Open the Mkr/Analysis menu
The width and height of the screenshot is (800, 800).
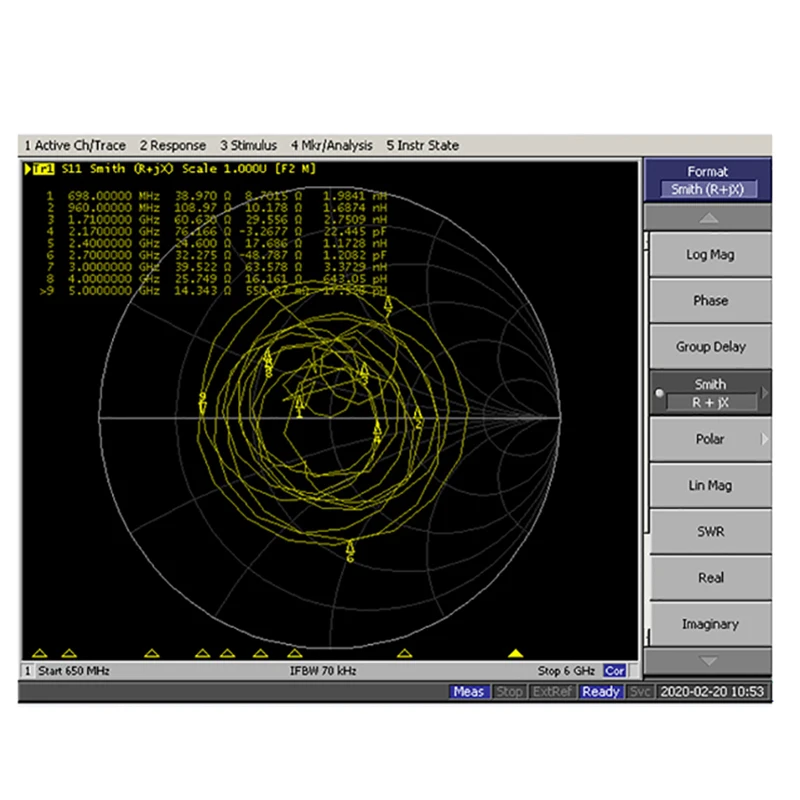pyautogui.click(x=332, y=145)
